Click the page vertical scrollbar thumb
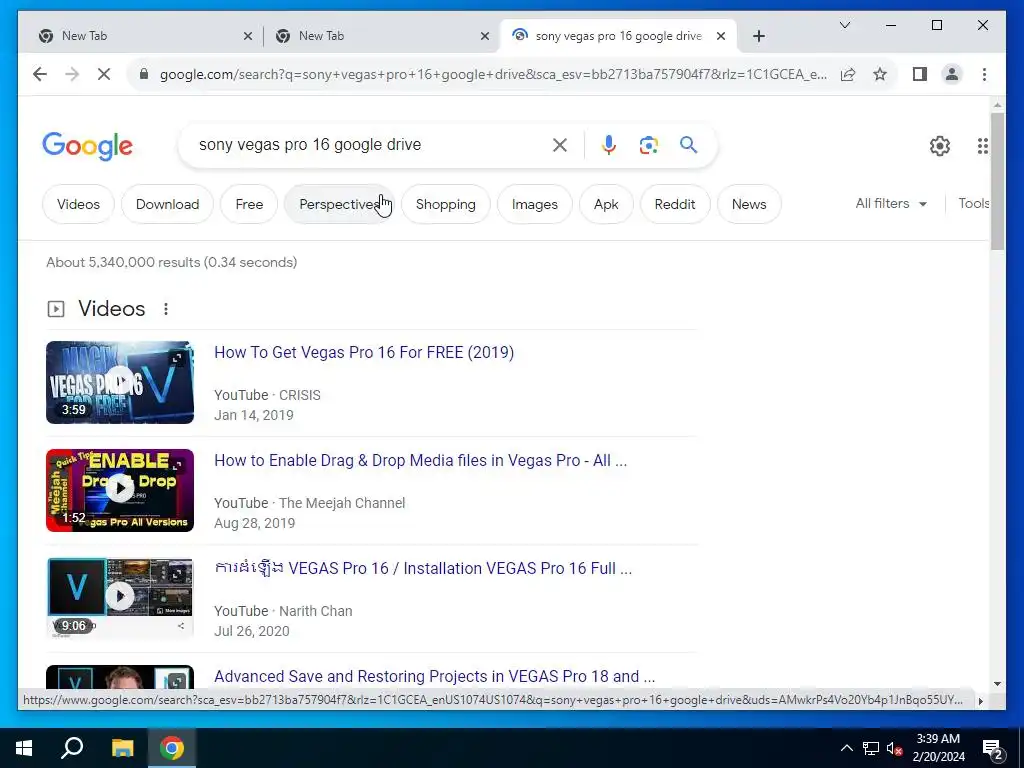The width and height of the screenshot is (1024, 768). pyautogui.click(x=997, y=181)
